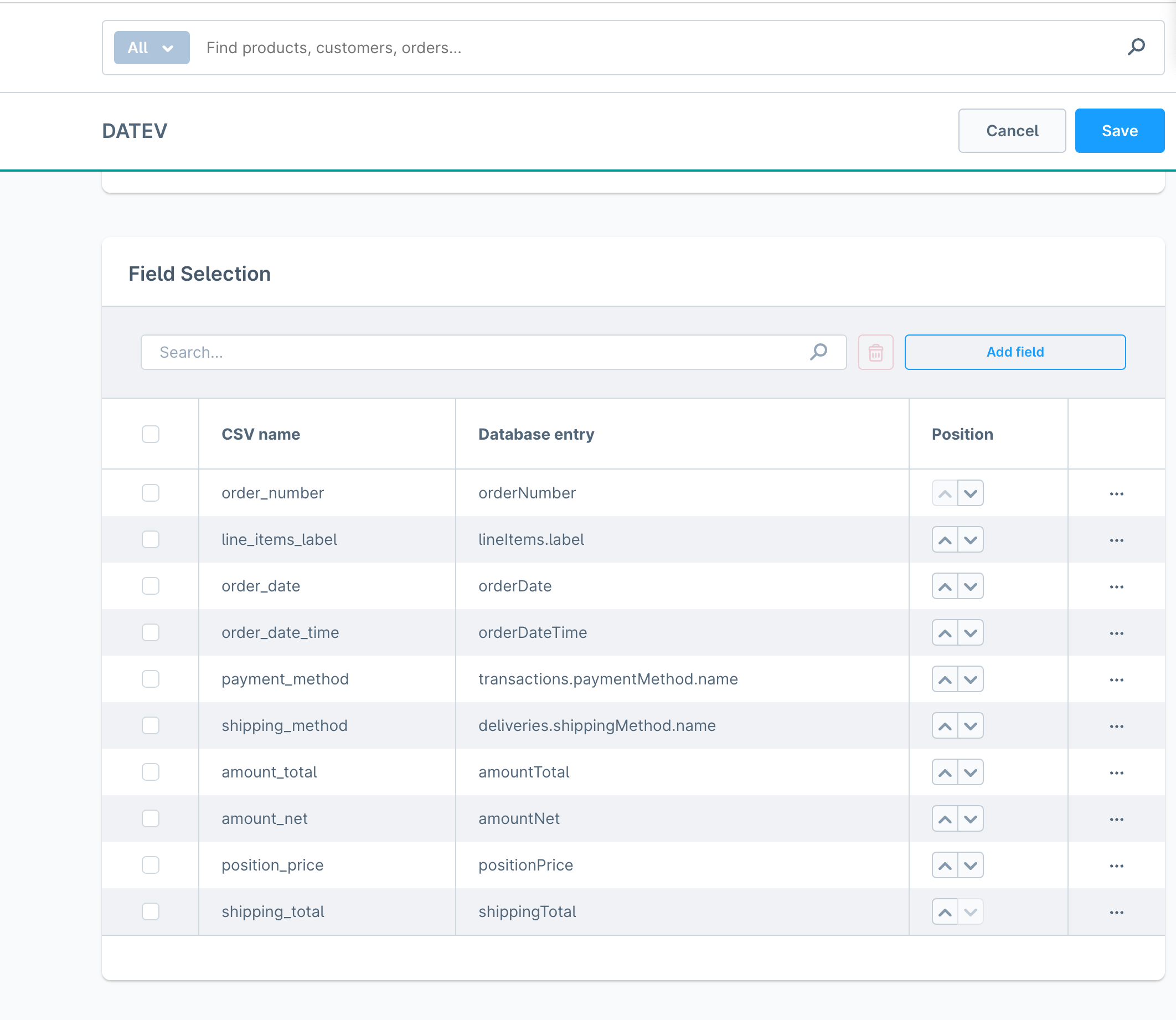Image resolution: width=1176 pixels, height=1020 pixels.
Task: Select the shipping_total CSV name cell
Action: coord(327,912)
